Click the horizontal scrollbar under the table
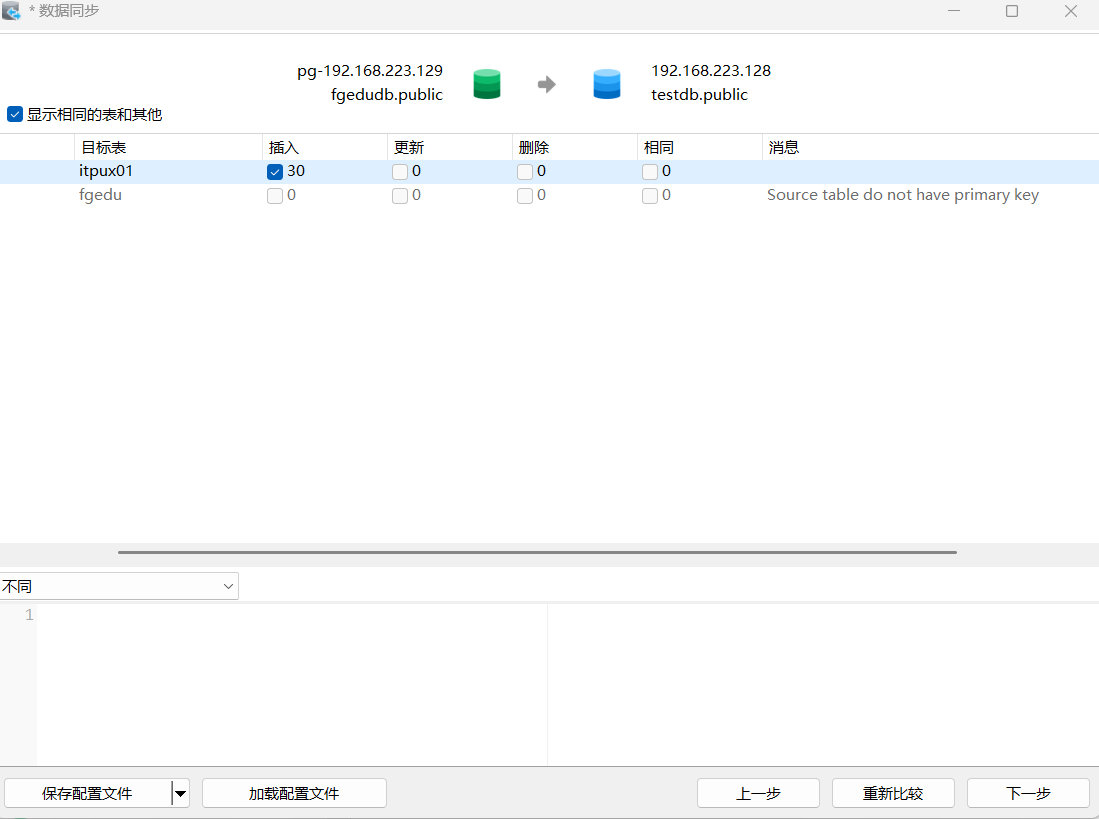1099x819 pixels. click(x=537, y=552)
